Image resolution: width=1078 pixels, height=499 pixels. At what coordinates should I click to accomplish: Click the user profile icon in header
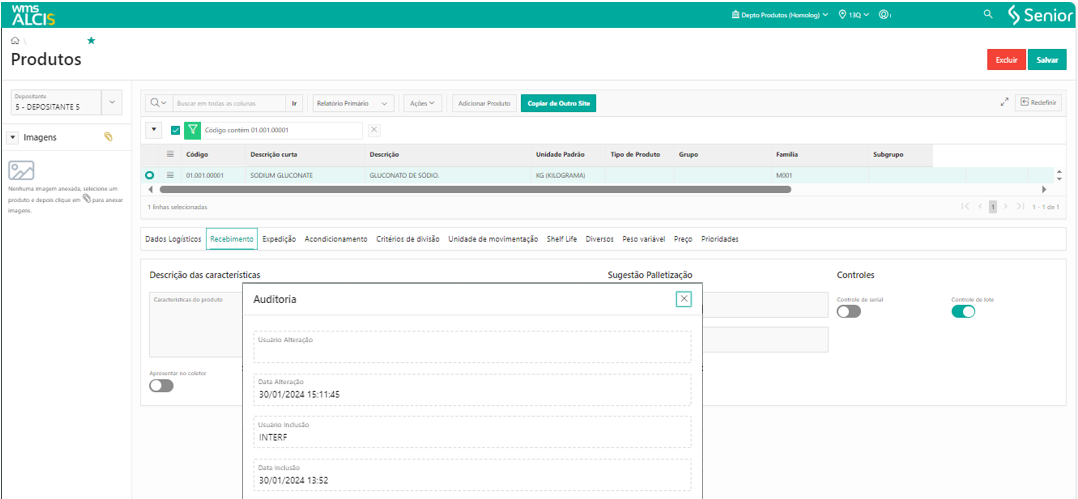(x=885, y=14)
